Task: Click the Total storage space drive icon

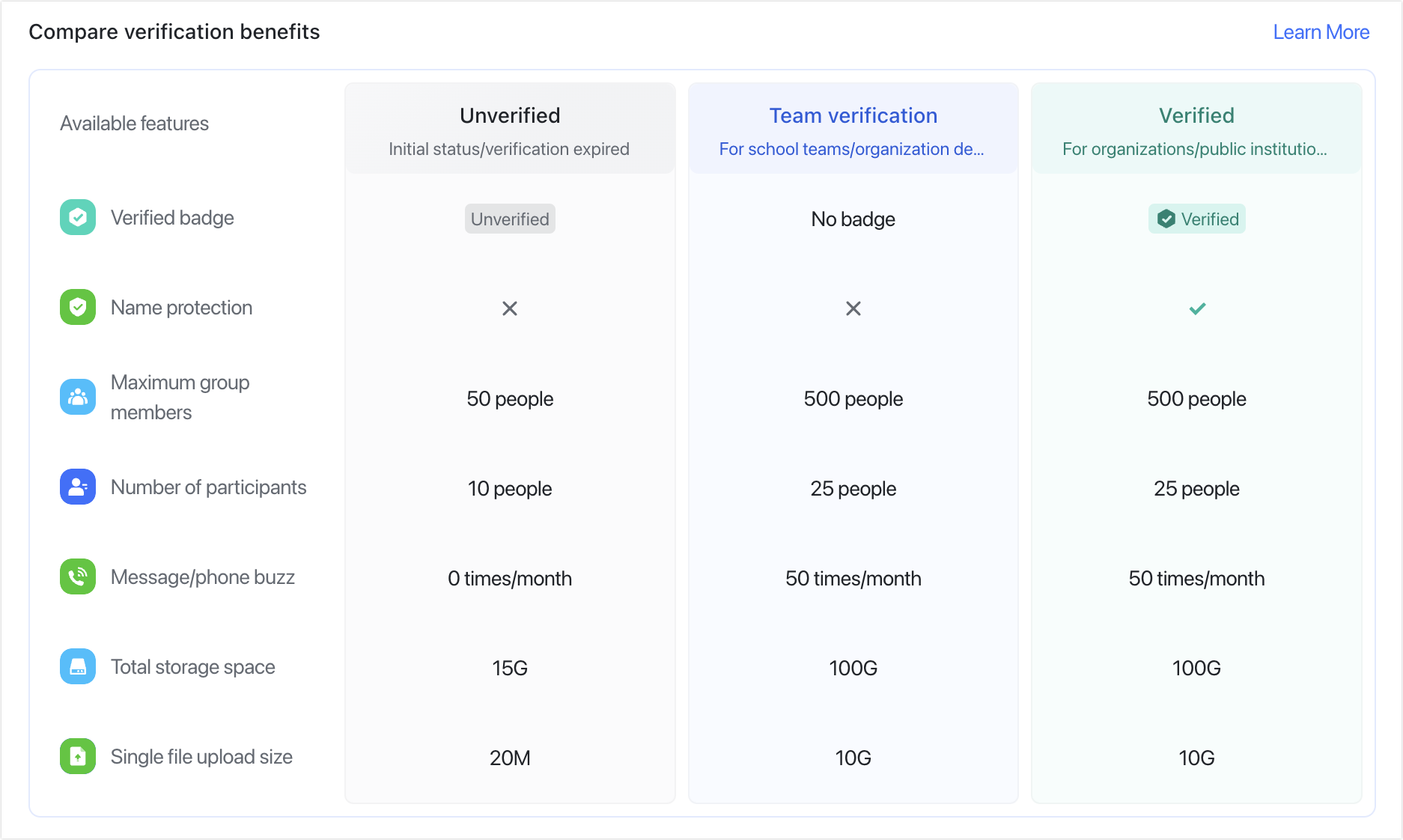Action: pos(77,666)
